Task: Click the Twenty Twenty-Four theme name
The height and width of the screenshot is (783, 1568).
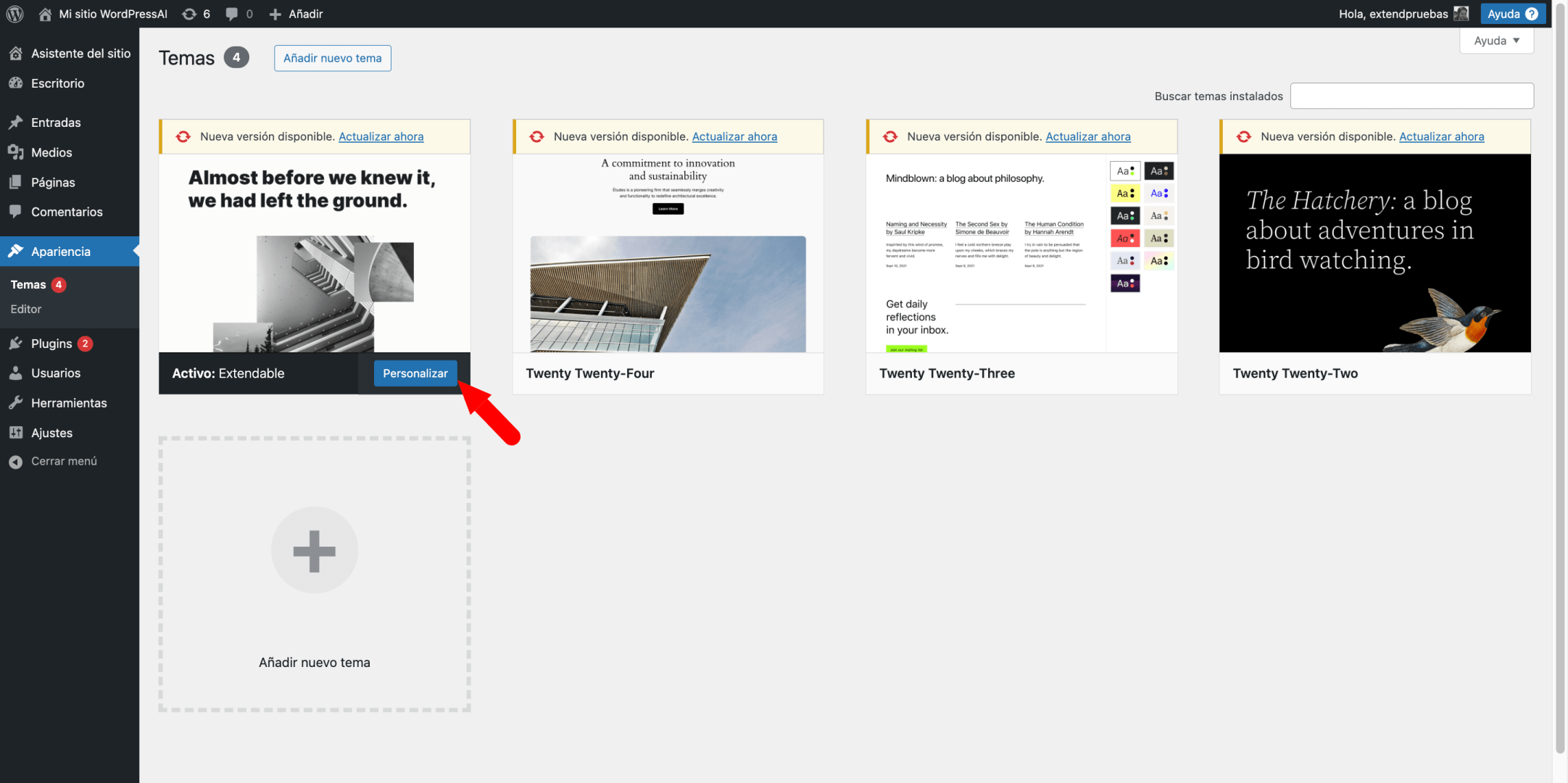Action: [x=590, y=373]
